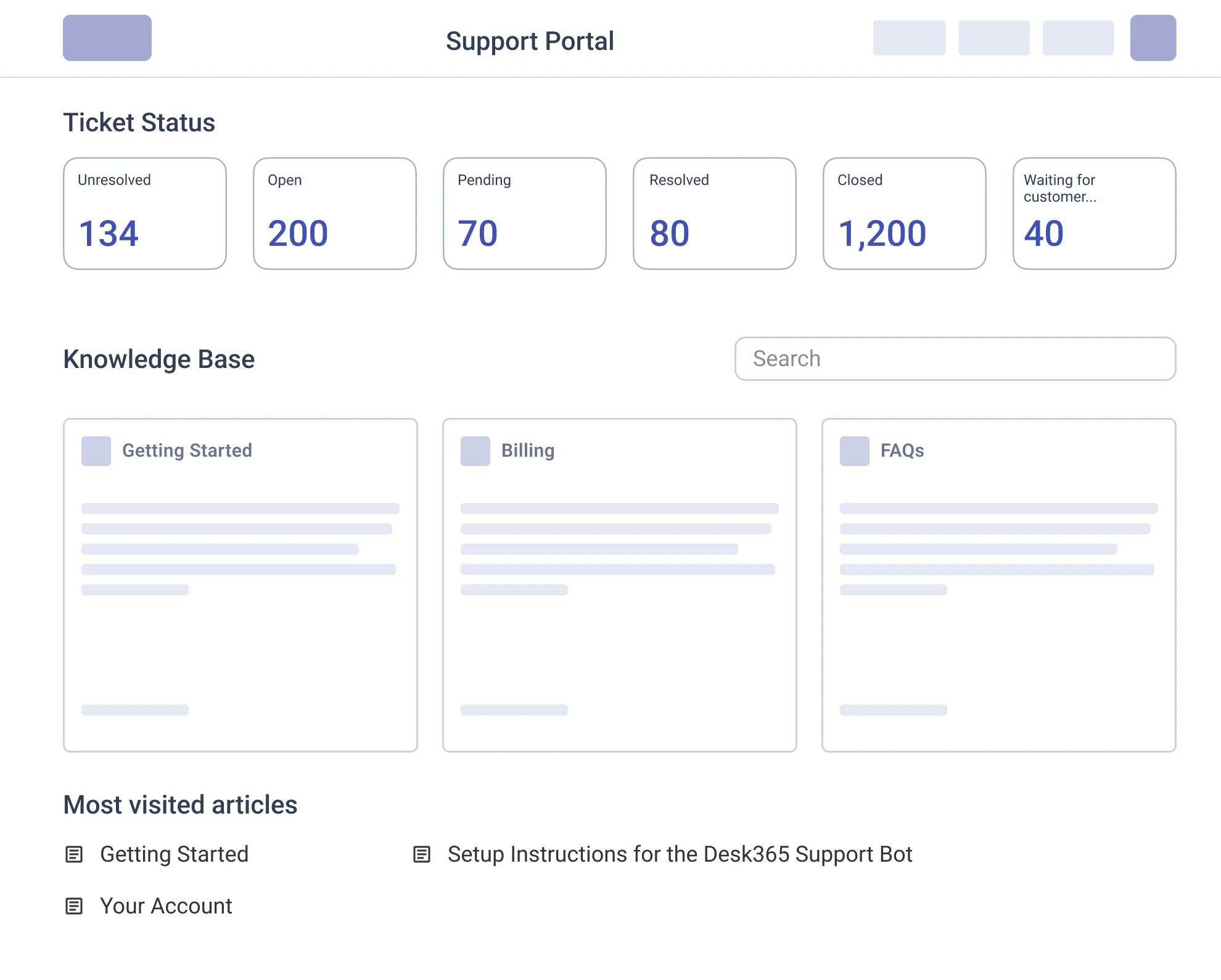Screen dimensions: 1221x980
Task: Click the FAQs category icon
Action: 855,451
